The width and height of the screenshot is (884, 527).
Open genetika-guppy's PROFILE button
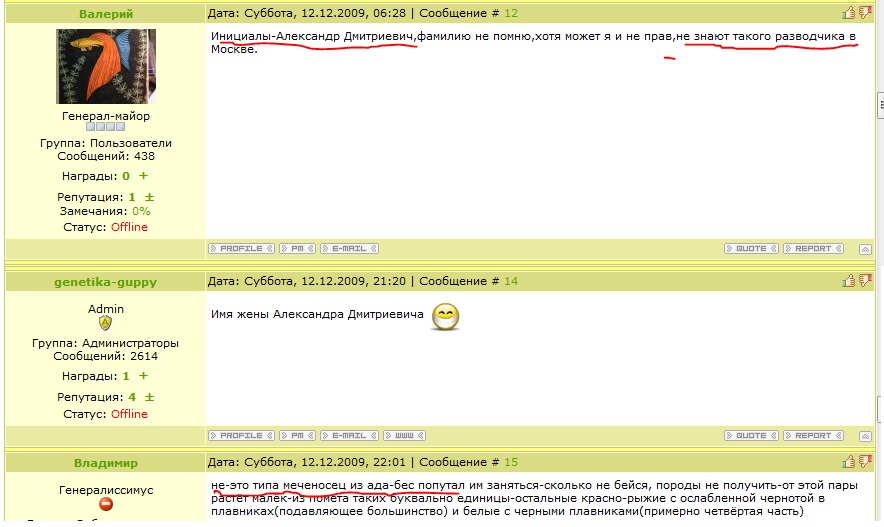point(241,436)
